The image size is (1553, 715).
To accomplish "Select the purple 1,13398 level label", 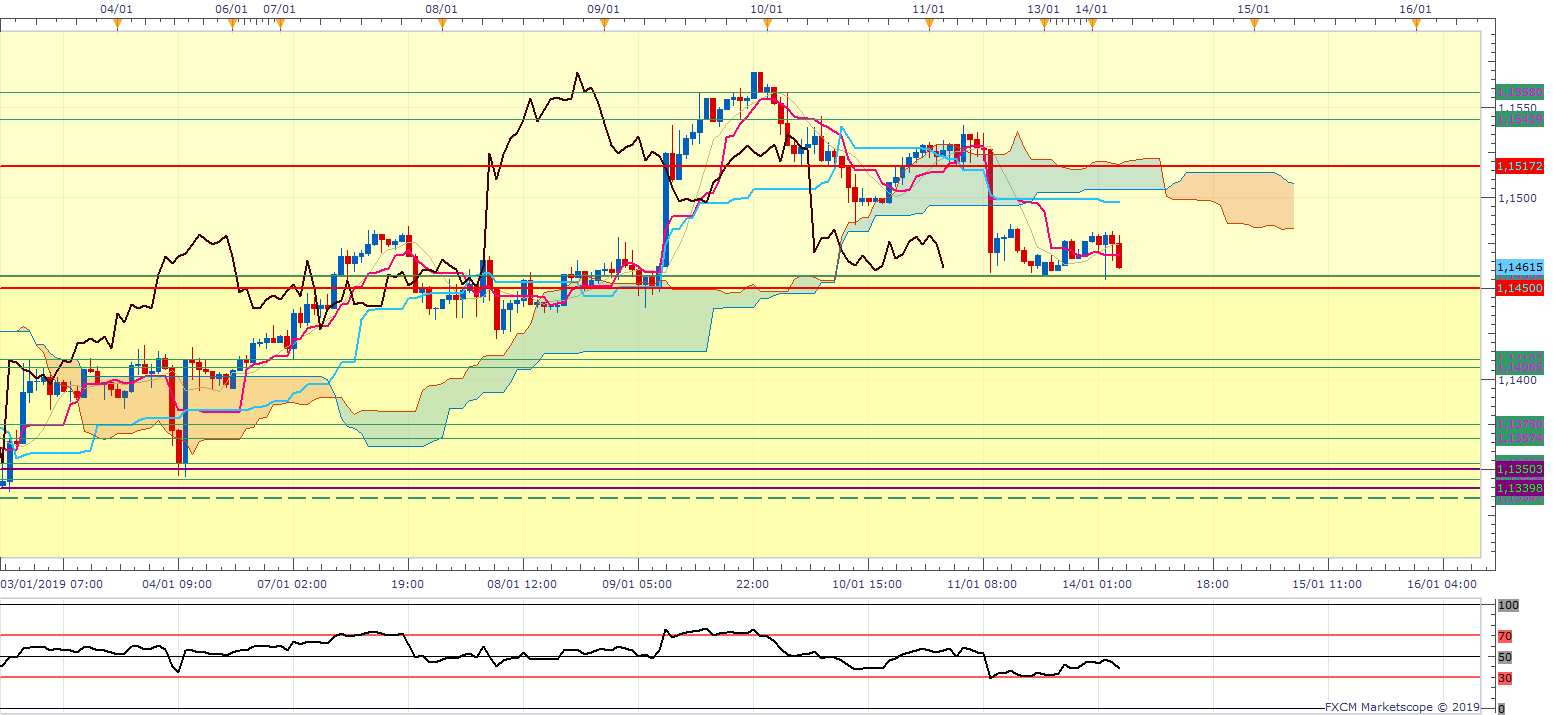I will click(x=1519, y=487).
